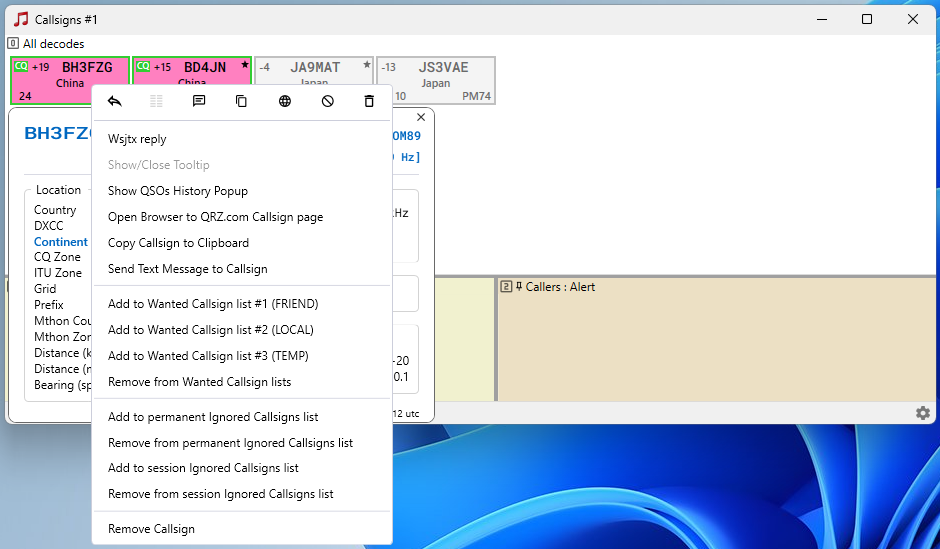Click the Location group heading
The image size is (940, 549).
pos(58,190)
